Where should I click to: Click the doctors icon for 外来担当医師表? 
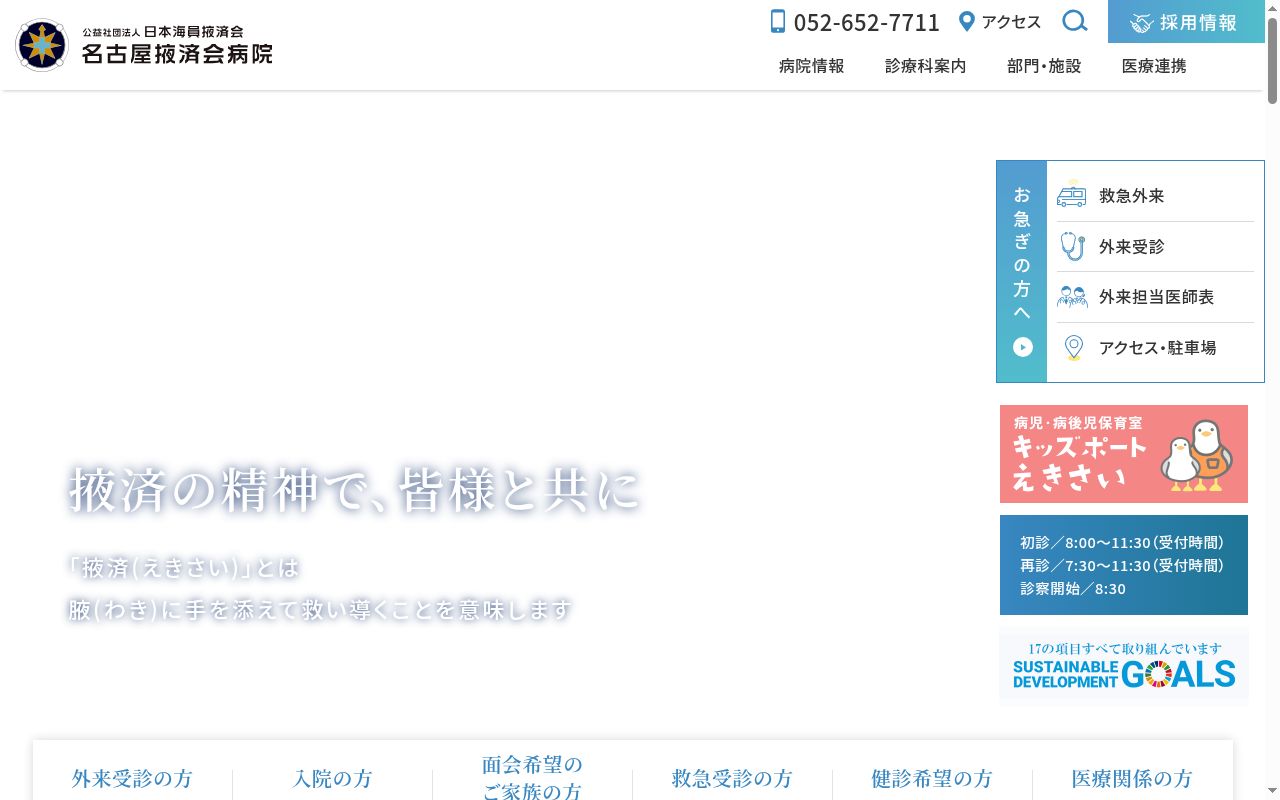coord(1072,297)
